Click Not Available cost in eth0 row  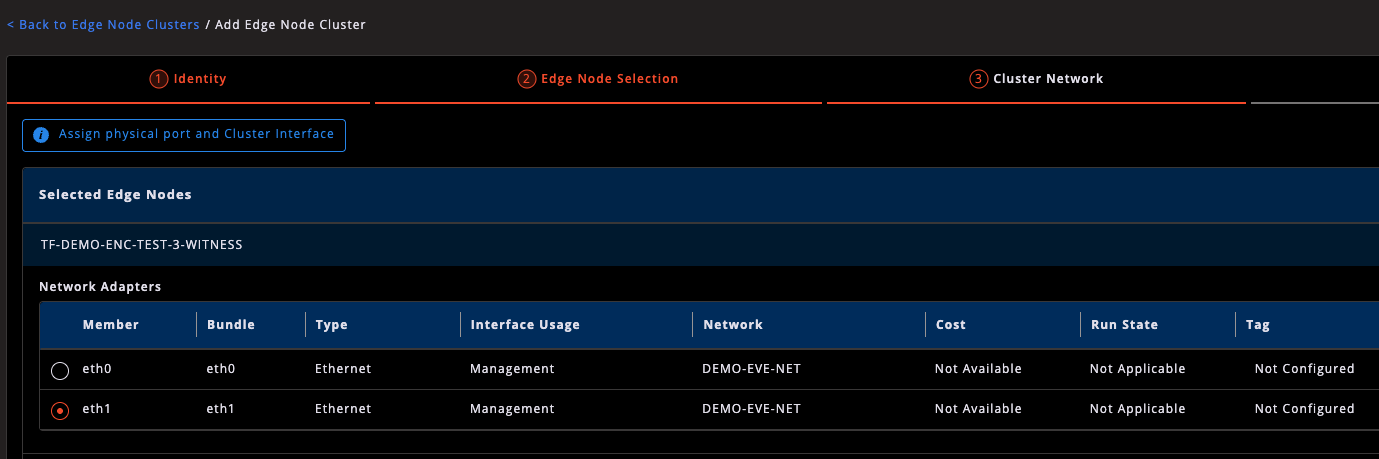978,369
